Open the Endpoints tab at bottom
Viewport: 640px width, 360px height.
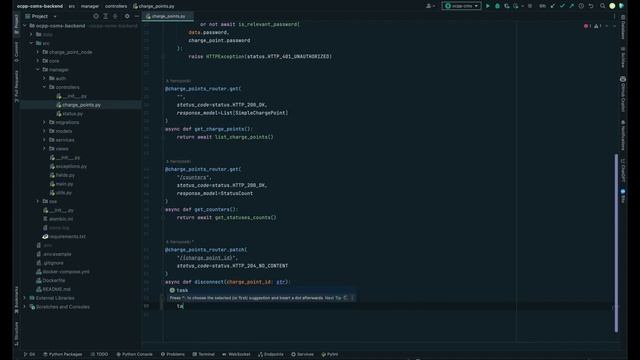[271, 354]
